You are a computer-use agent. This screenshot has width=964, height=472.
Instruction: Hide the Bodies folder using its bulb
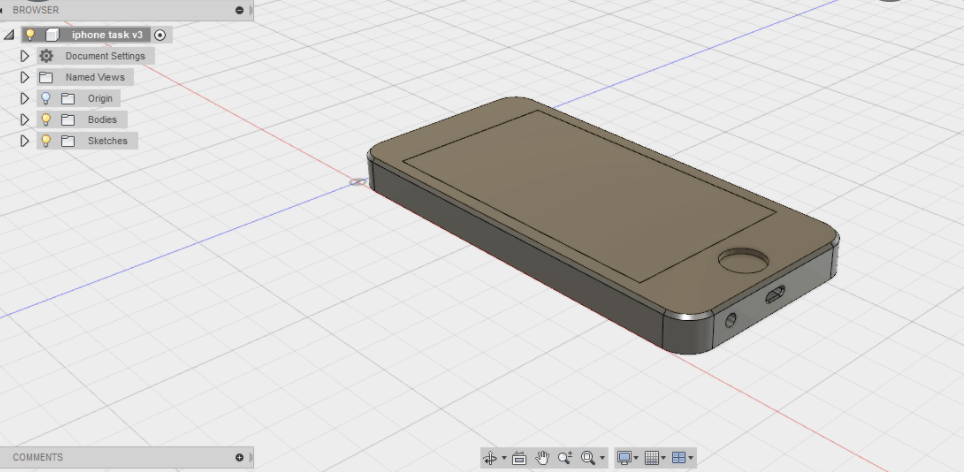point(46,119)
